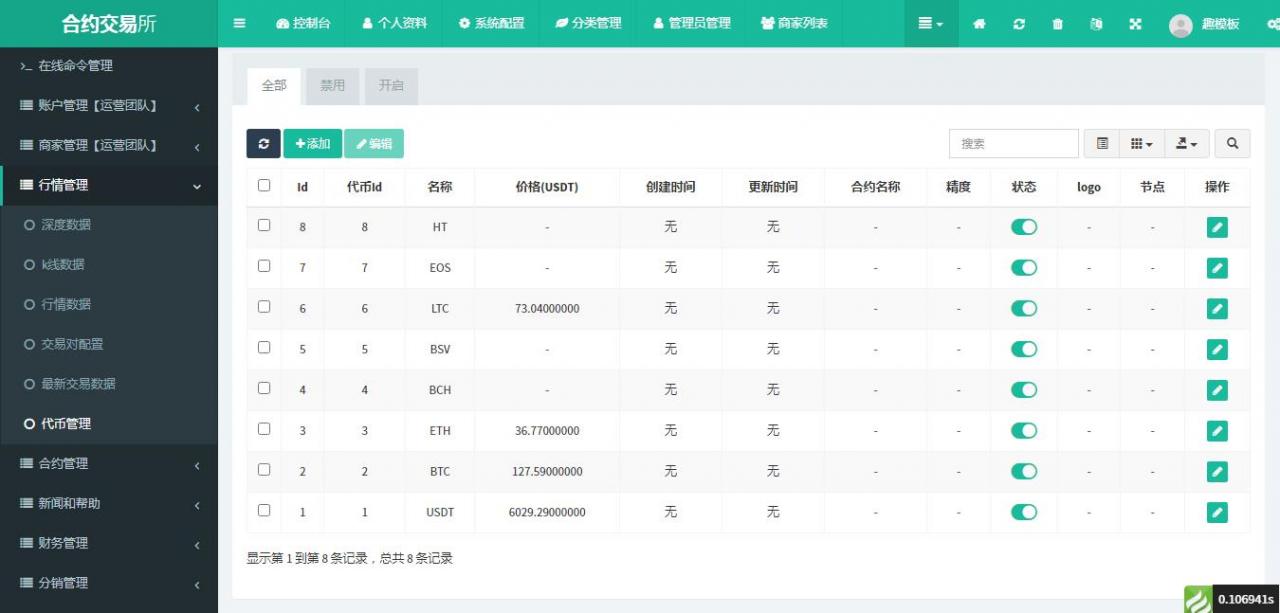Image resolution: width=1280 pixels, height=613 pixels.
Task: Click the home icon in top bar
Action: click(x=979, y=24)
